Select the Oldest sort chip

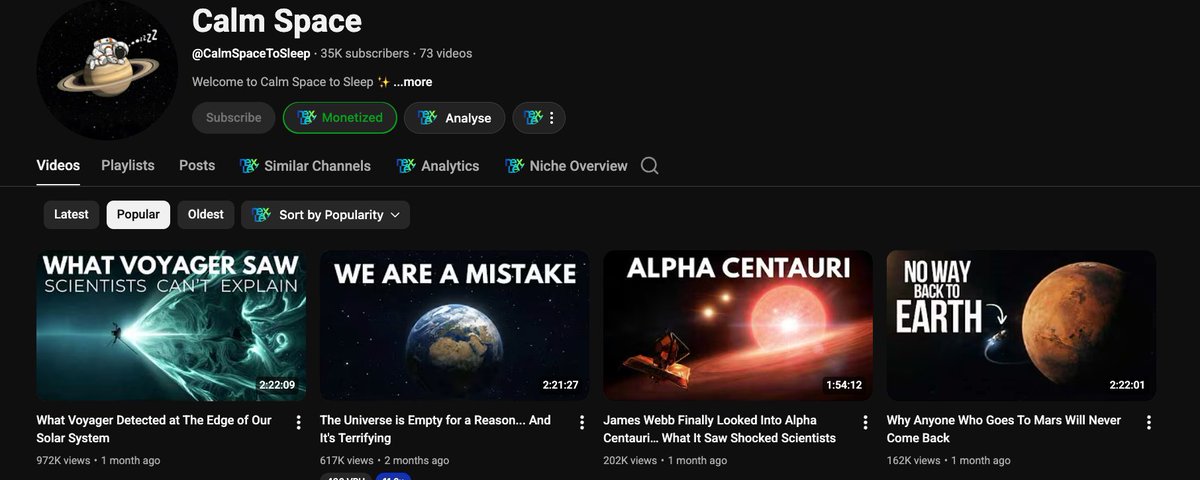(x=206, y=215)
